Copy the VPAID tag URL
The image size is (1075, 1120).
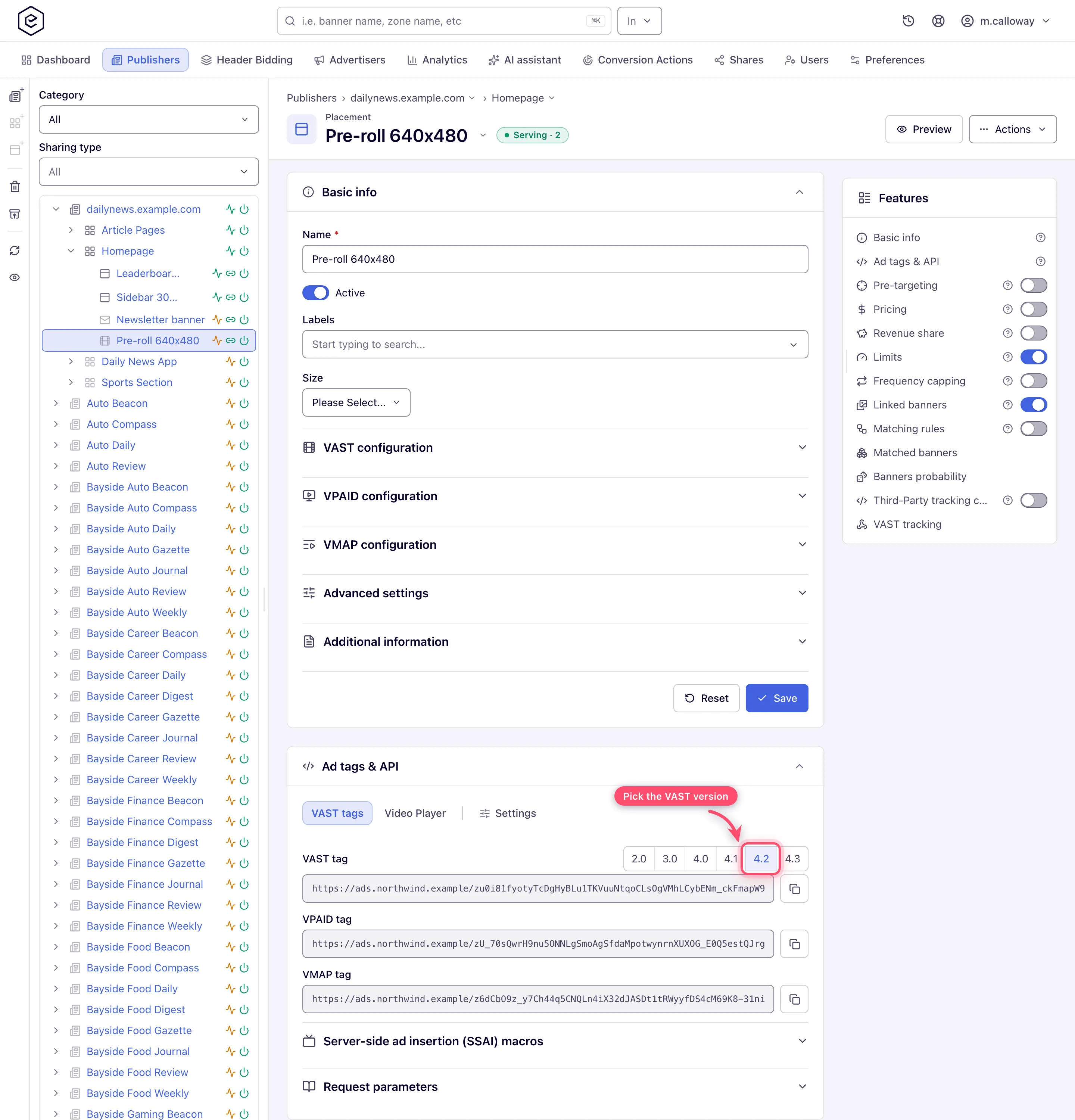click(794, 944)
